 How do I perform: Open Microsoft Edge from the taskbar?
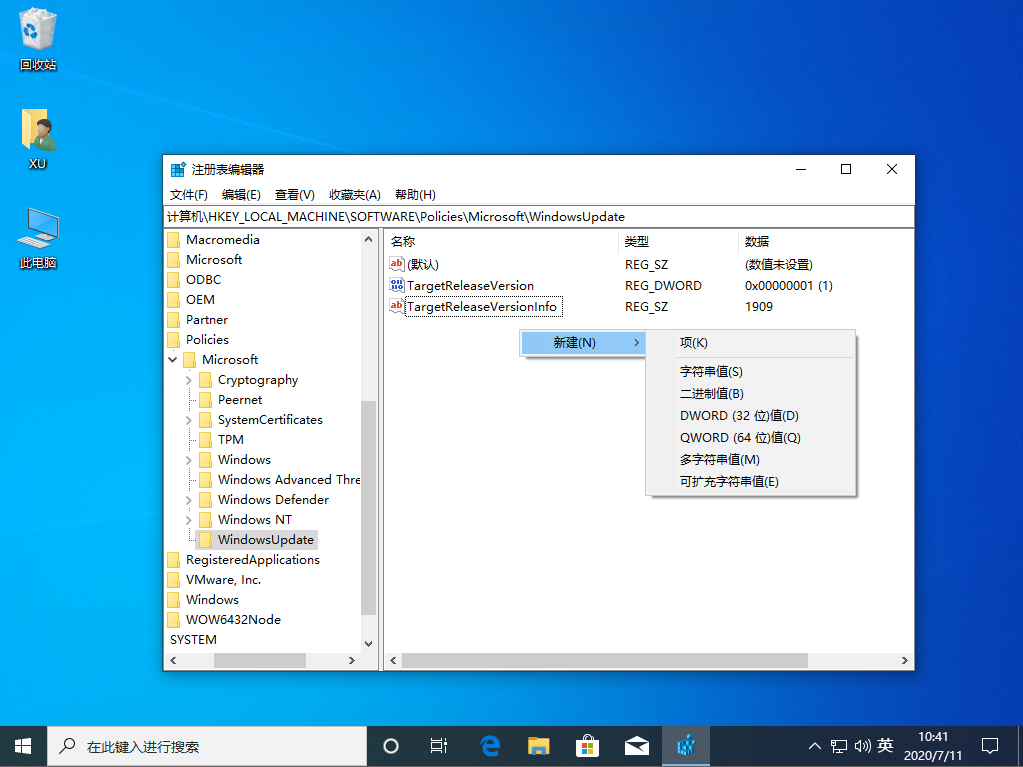pos(488,745)
